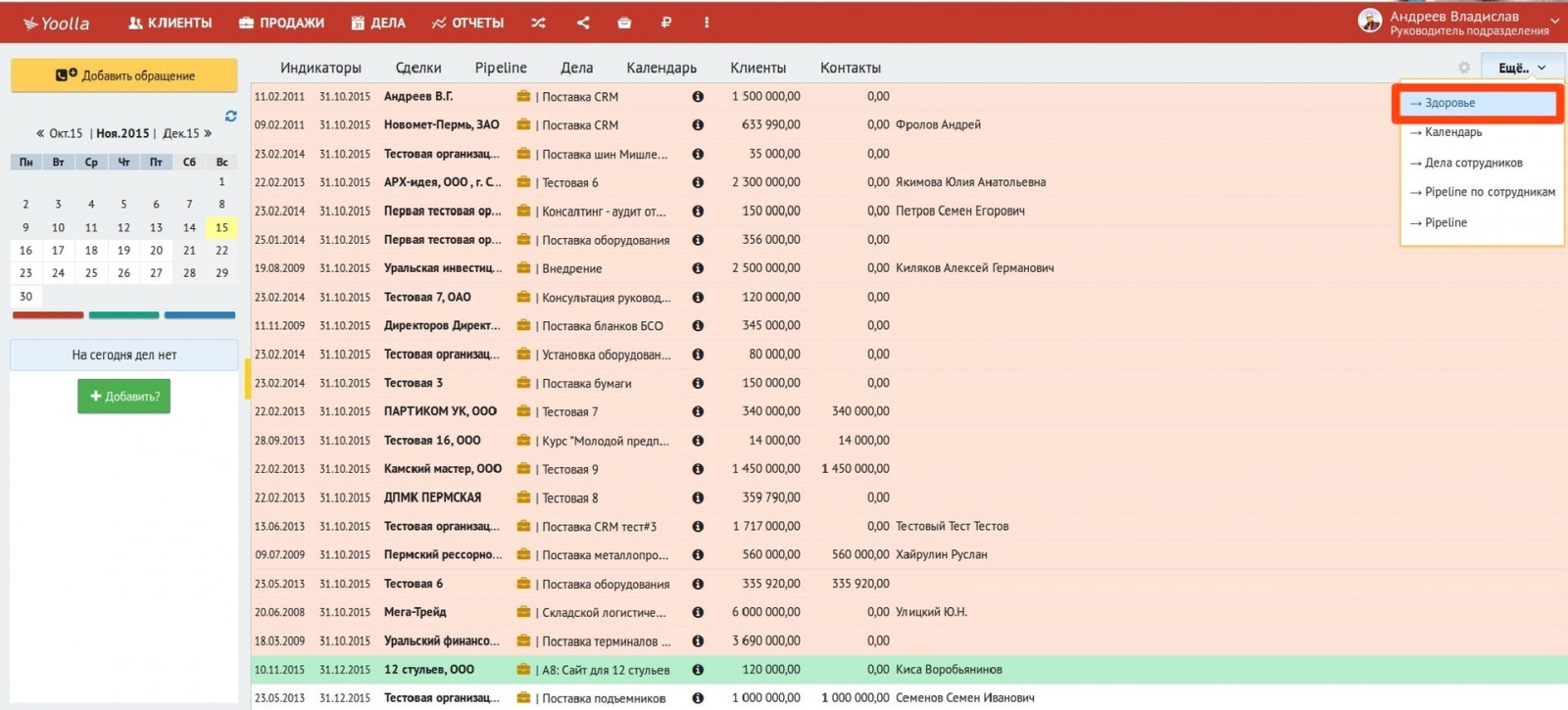This screenshot has height=710, width=1568.
Task: Refresh the calendar with the reload icon
Action: [230, 116]
